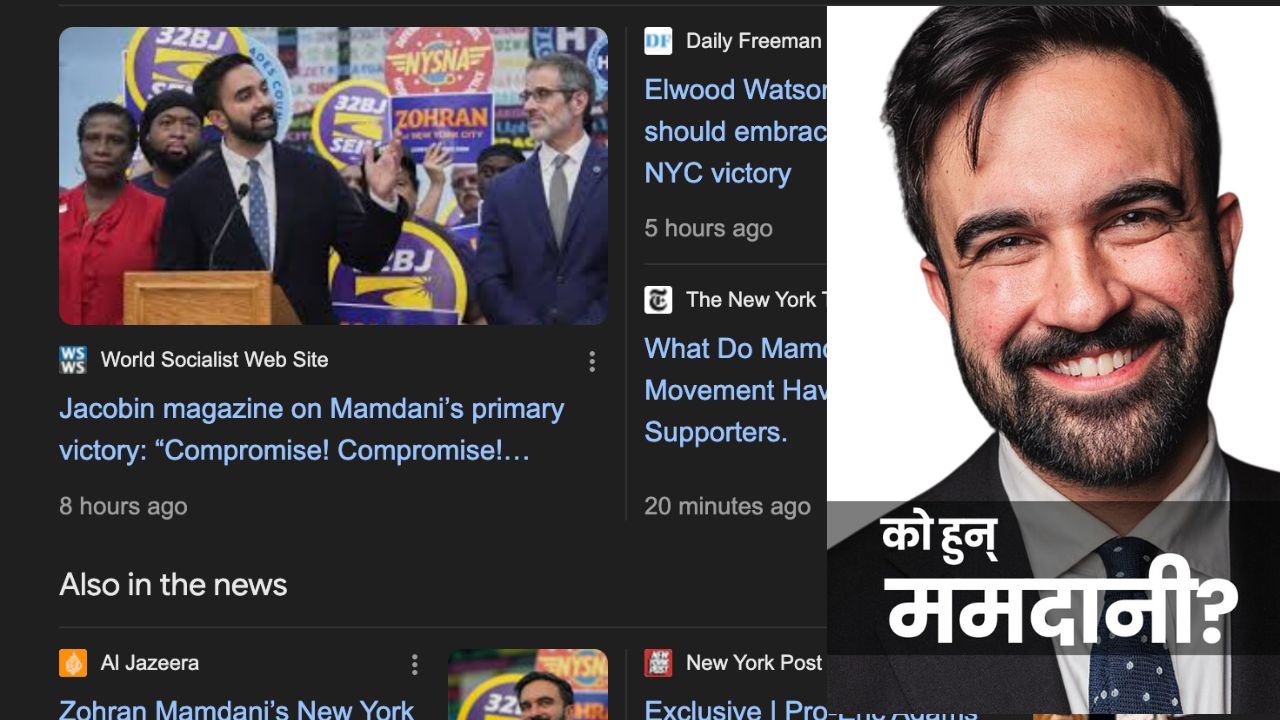Screen dimensions: 1280x720
Task: Click the Al Jazeera article thumbnail image
Action: coord(528,685)
